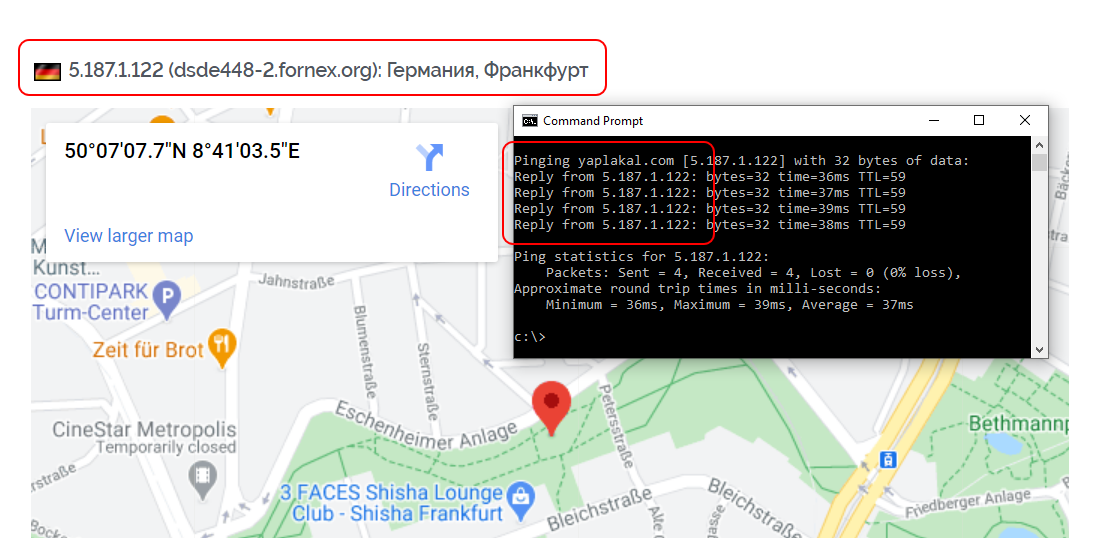
Task: Click the Packets Sent = 4 line
Action: tap(753, 273)
